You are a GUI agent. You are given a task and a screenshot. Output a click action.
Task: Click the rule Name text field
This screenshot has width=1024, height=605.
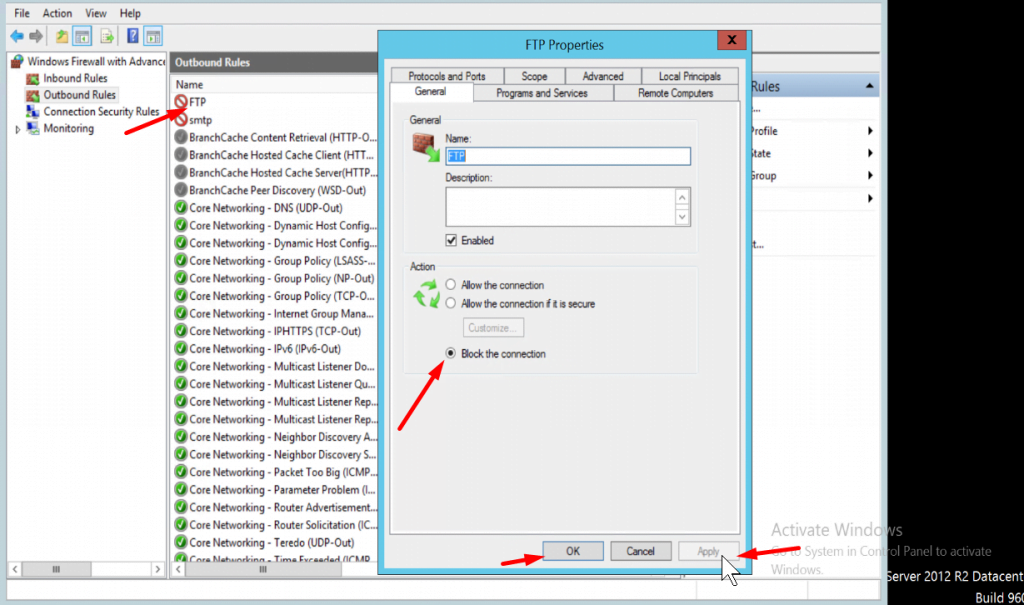coord(568,157)
